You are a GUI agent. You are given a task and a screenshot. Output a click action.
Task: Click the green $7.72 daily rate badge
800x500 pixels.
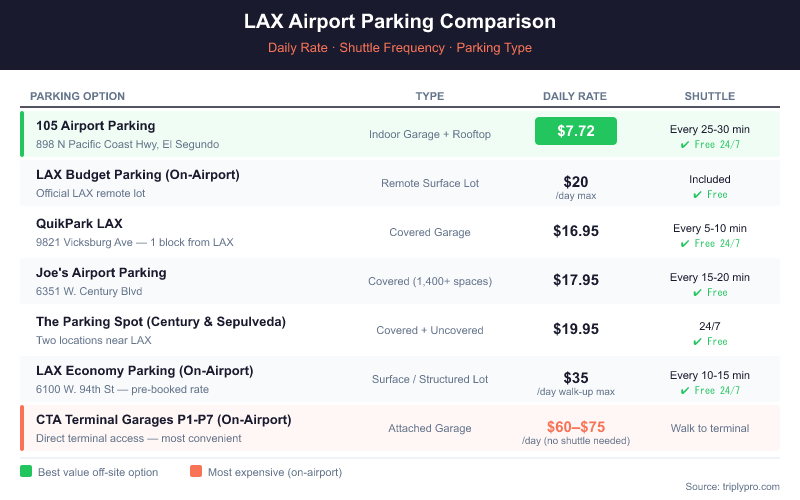575,131
